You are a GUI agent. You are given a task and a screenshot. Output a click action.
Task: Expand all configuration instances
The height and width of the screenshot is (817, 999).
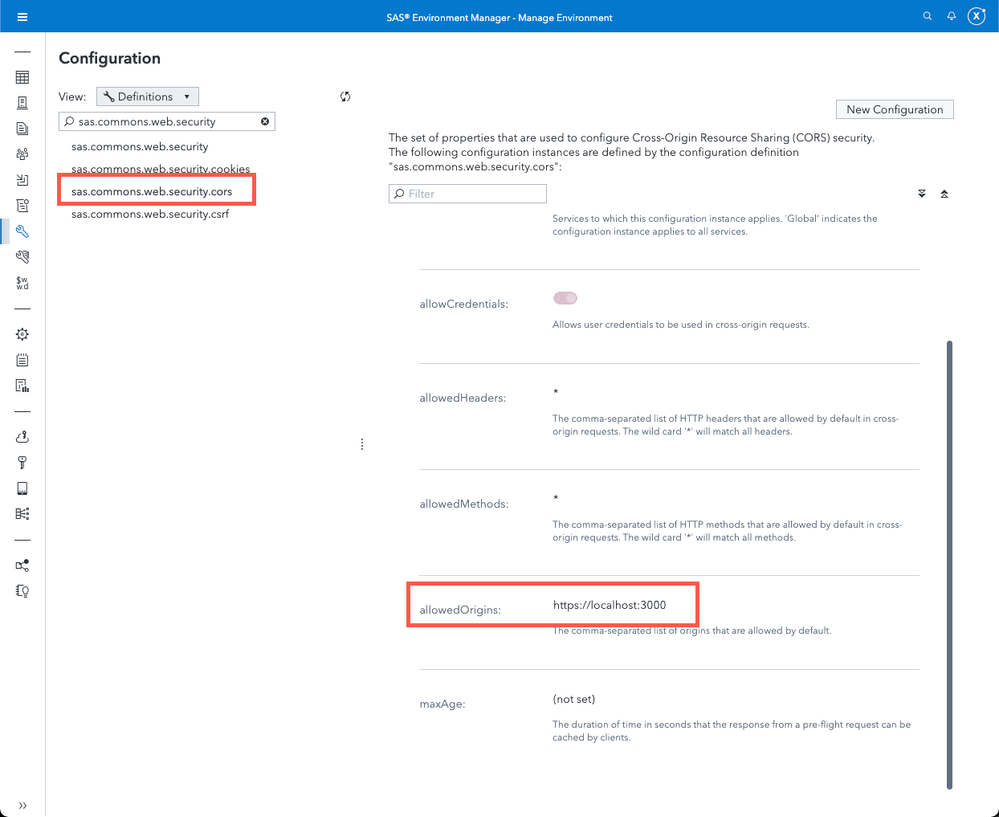point(921,194)
